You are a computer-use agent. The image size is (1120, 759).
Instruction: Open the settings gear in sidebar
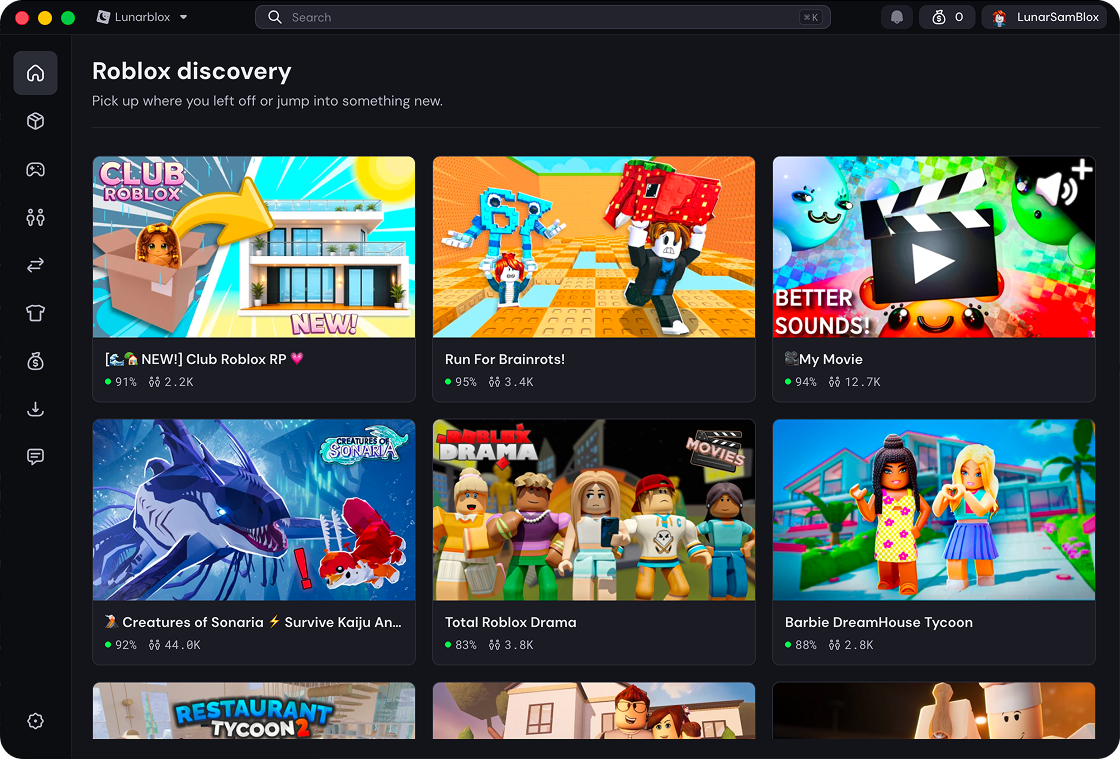coord(35,721)
